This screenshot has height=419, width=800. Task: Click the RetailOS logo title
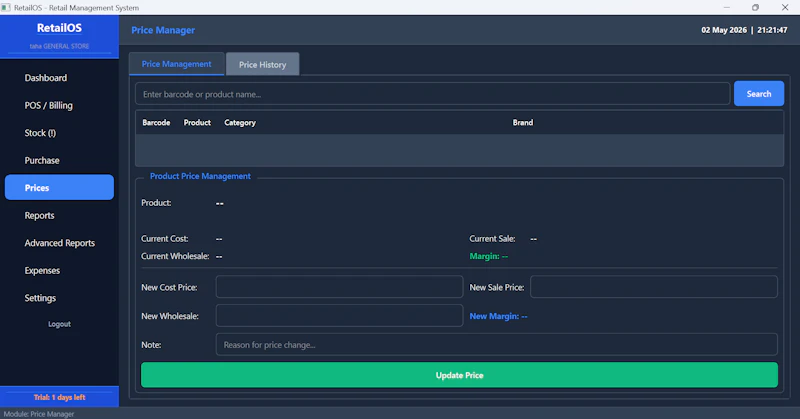click(59, 28)
